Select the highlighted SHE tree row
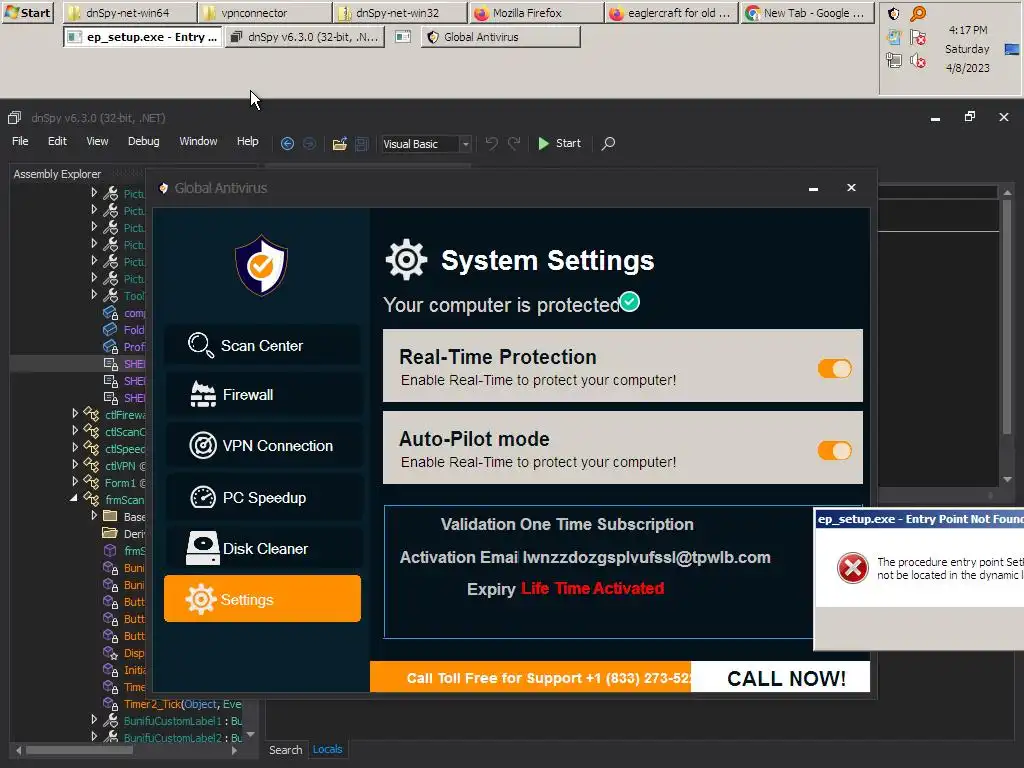1024x768 pixels. click(x=77, y=364)
